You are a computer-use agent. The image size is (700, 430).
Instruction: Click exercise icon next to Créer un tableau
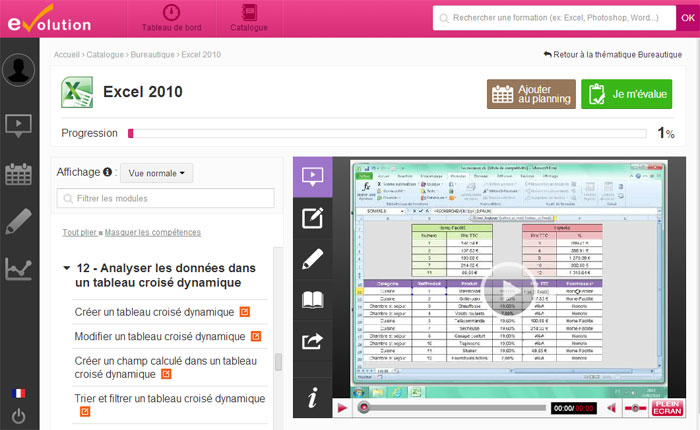tap(245, 312)
